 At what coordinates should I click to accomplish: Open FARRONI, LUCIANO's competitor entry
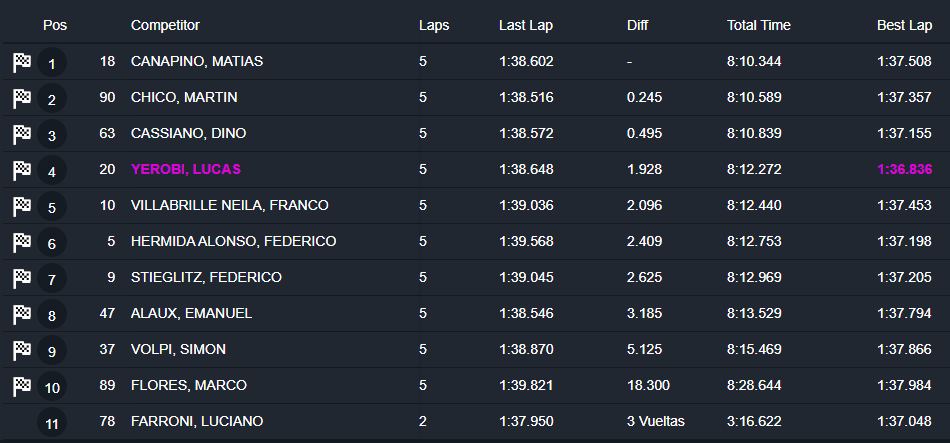196,422
